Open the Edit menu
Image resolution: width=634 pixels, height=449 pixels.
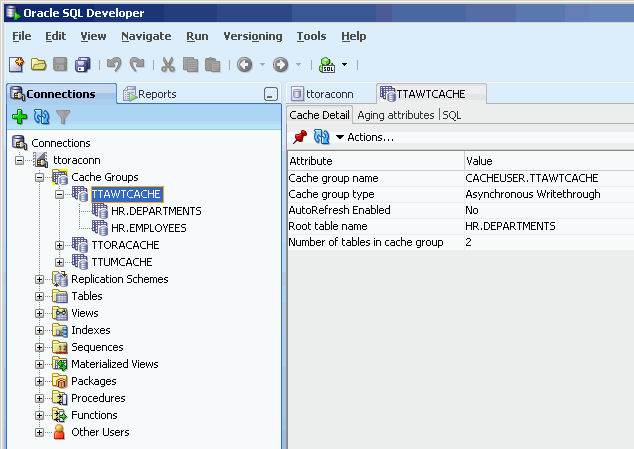[55, 36]
